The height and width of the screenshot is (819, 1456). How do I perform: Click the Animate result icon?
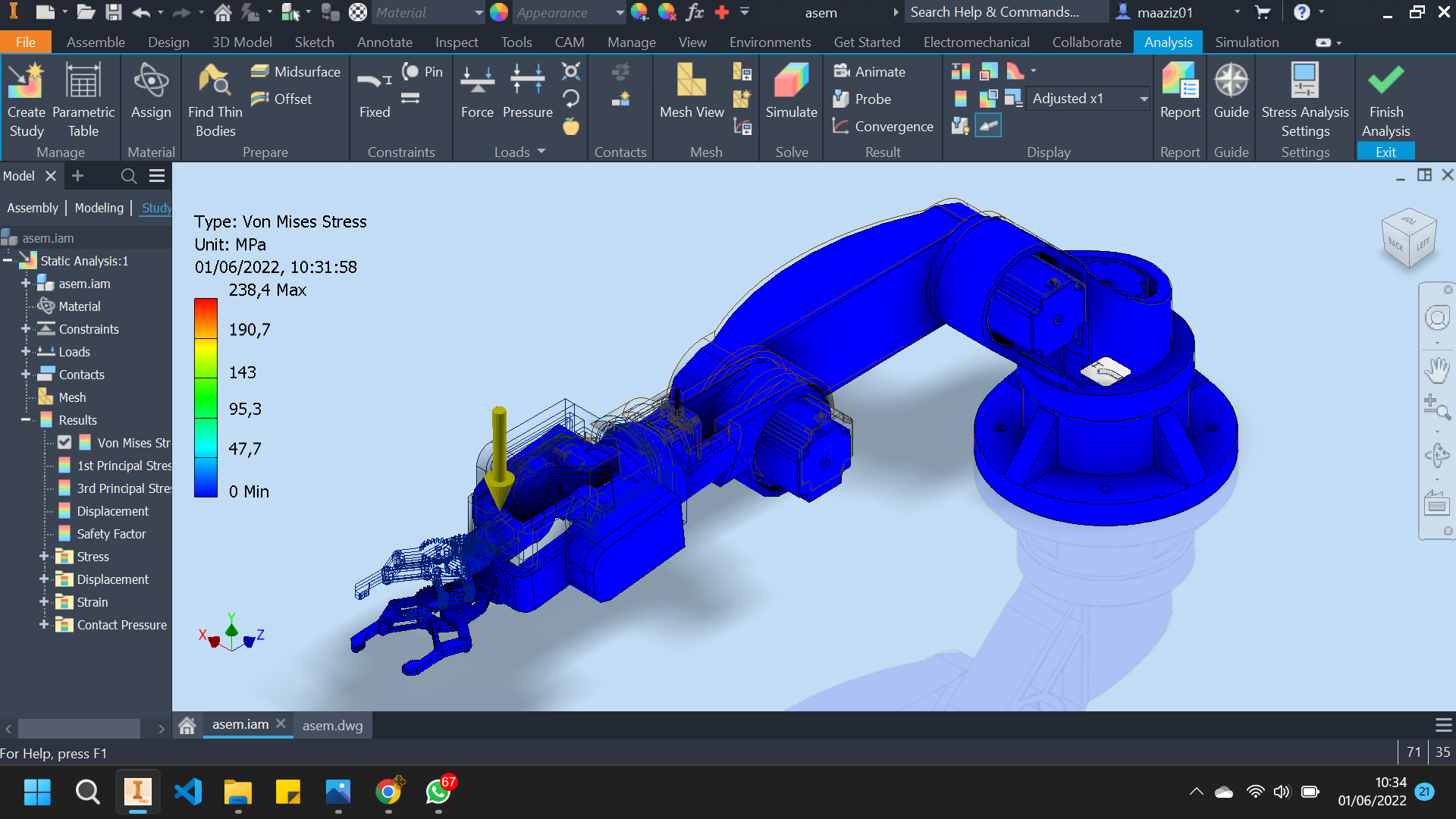869,71
